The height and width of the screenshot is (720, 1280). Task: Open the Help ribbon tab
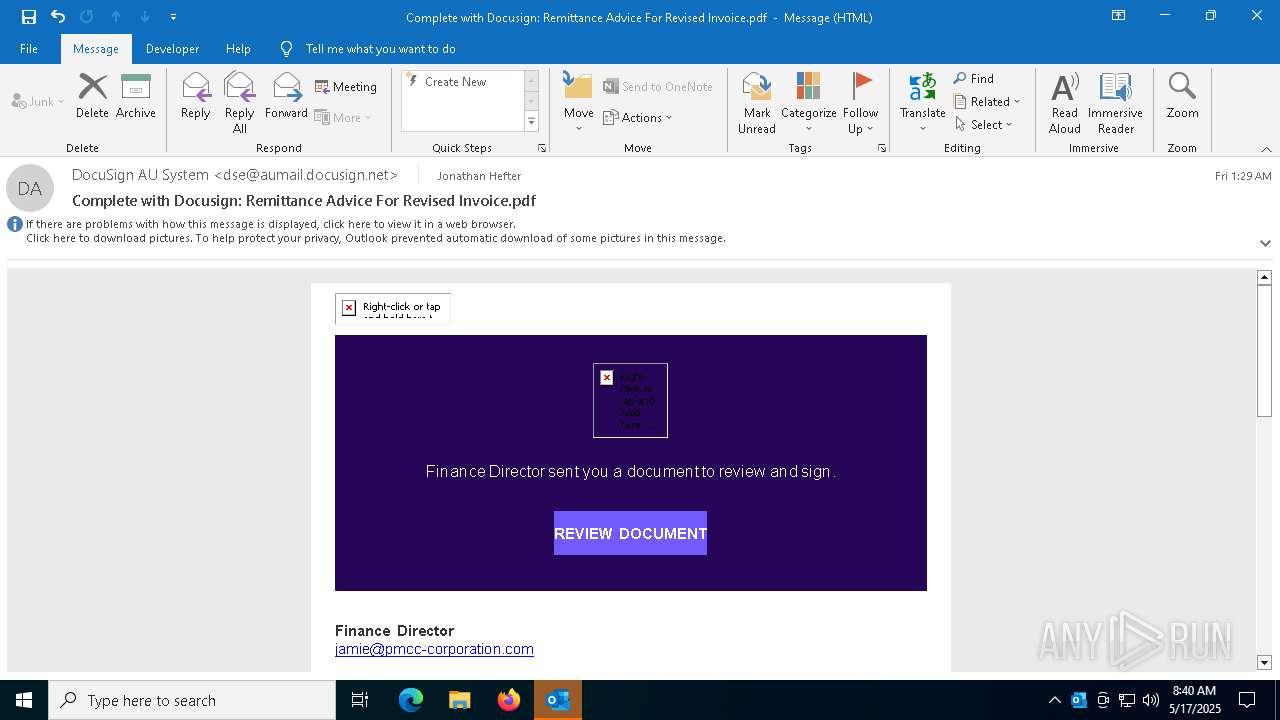click(x=238, y=48)
